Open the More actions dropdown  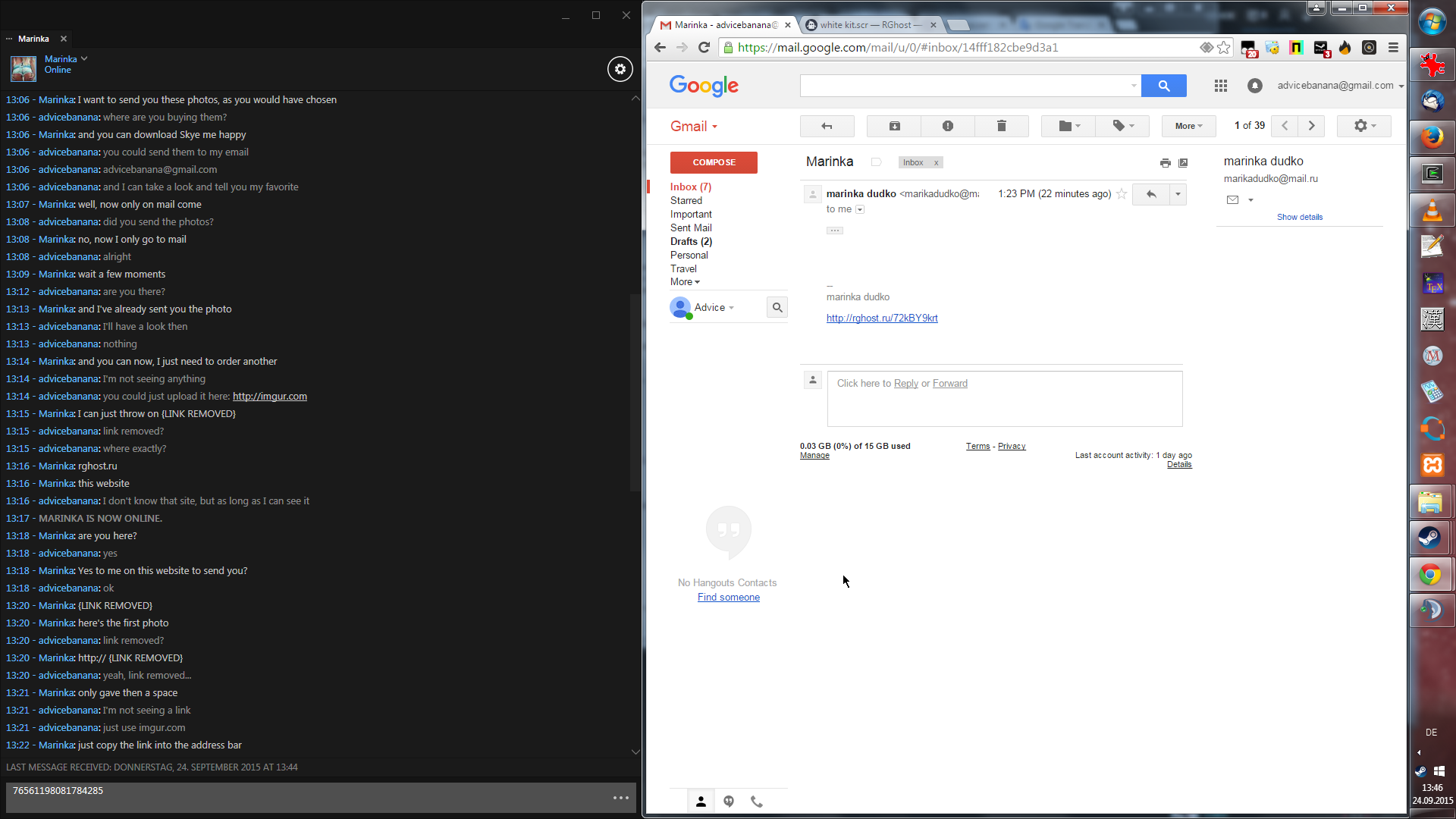[1188, 126]
